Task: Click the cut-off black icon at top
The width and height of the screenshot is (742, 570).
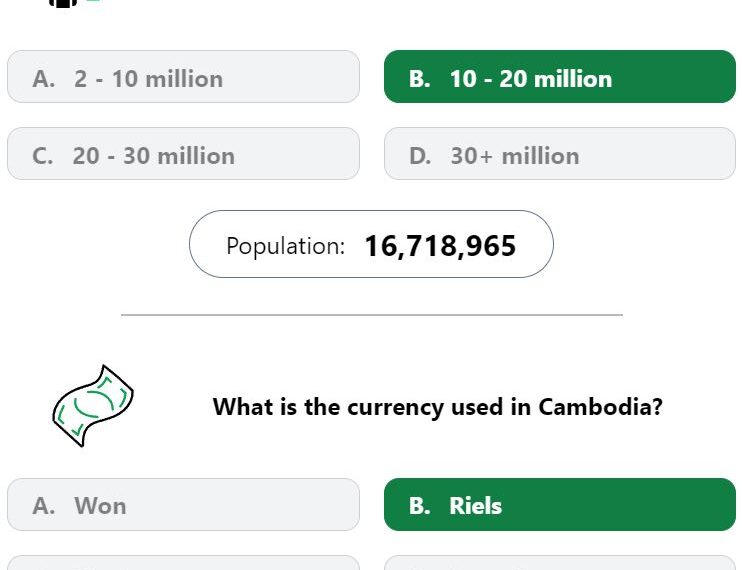Action: coord(63,3)
